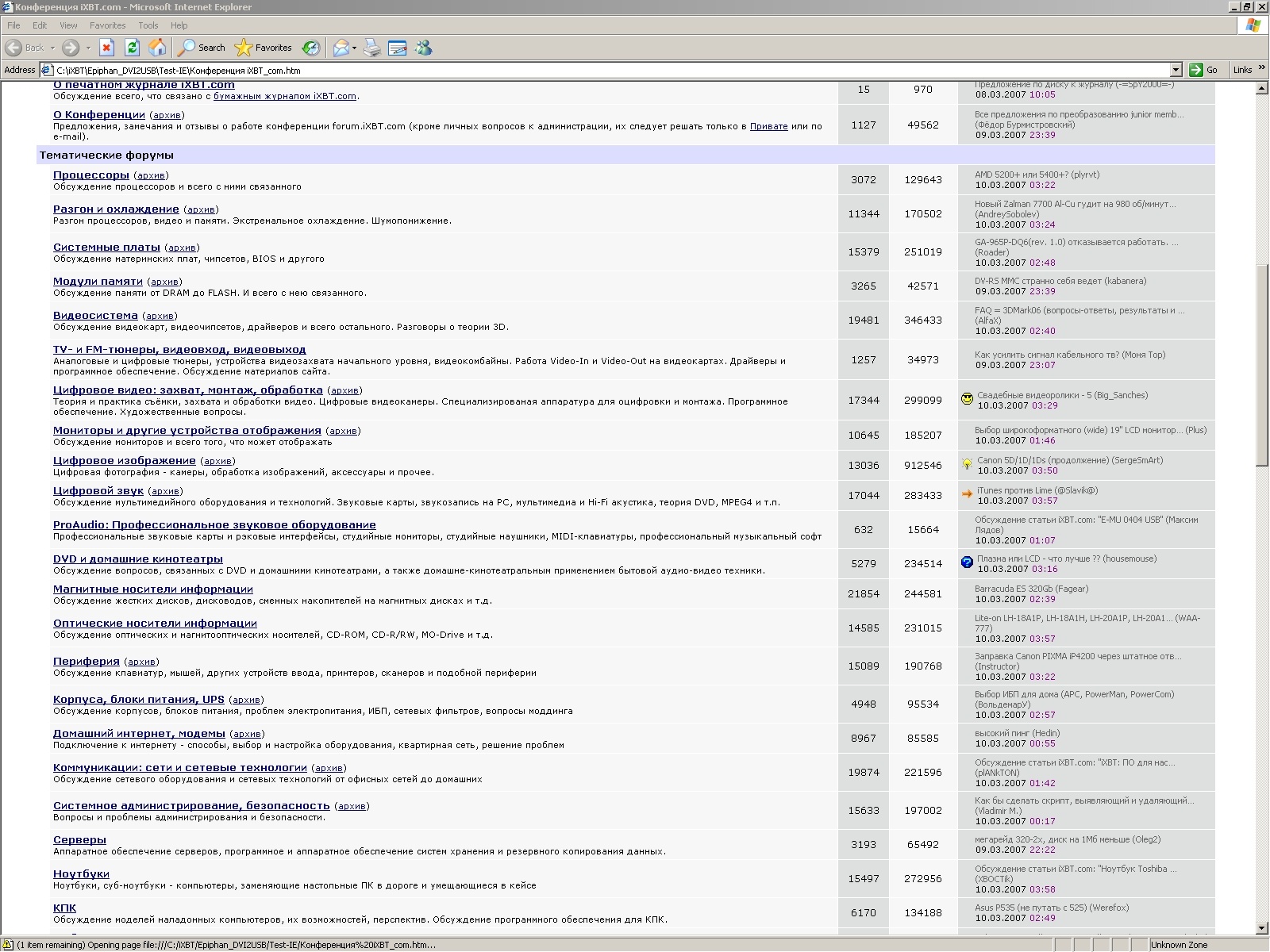Open the View menu

[x=68, y=25]
